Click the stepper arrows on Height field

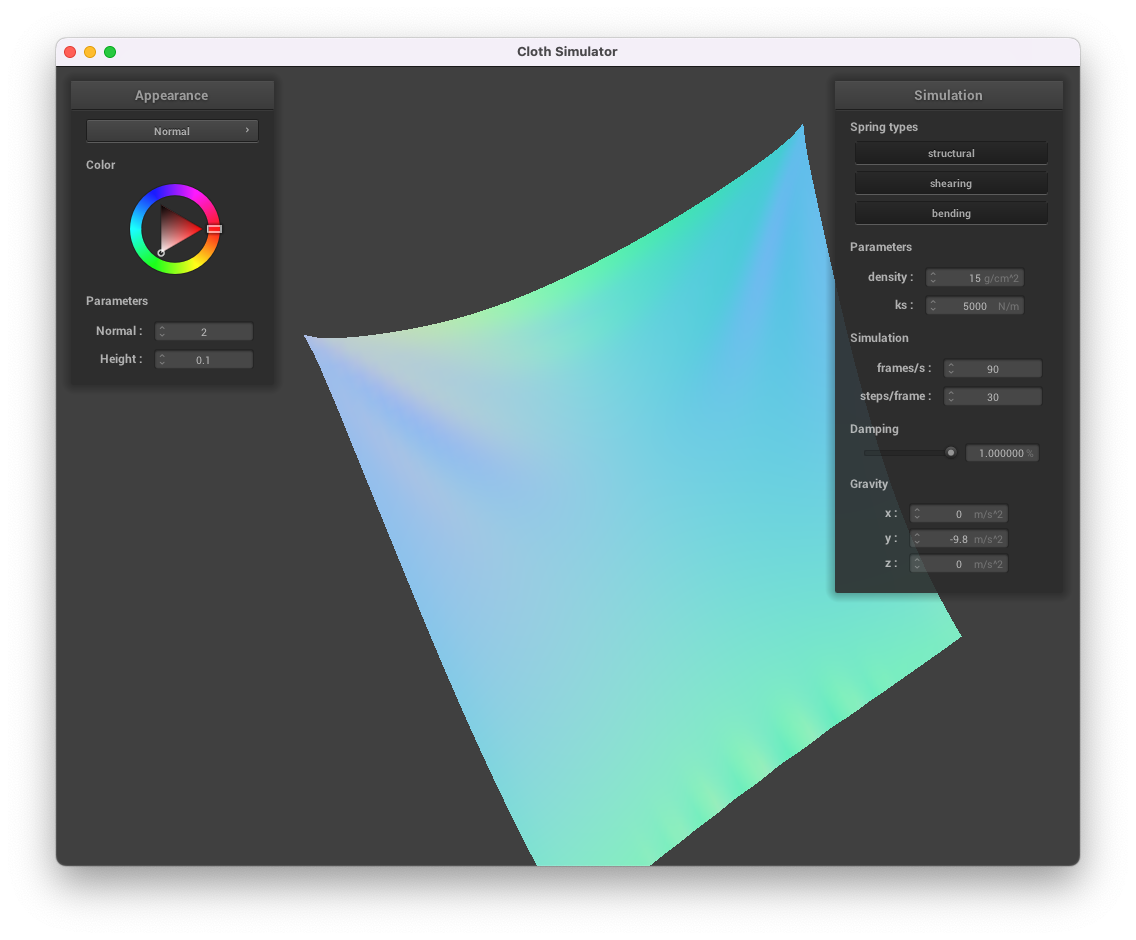pos(162,359)
